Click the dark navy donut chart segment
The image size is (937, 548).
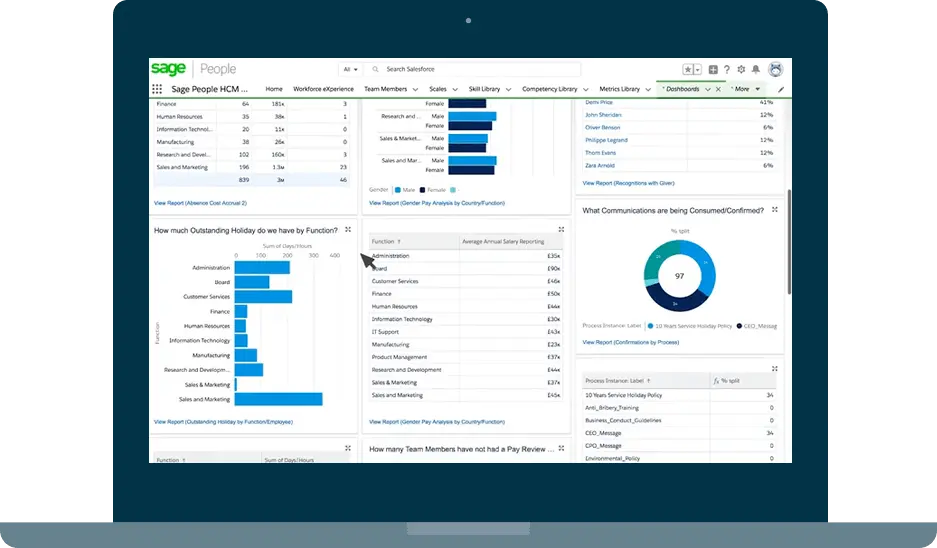(674, 299)
